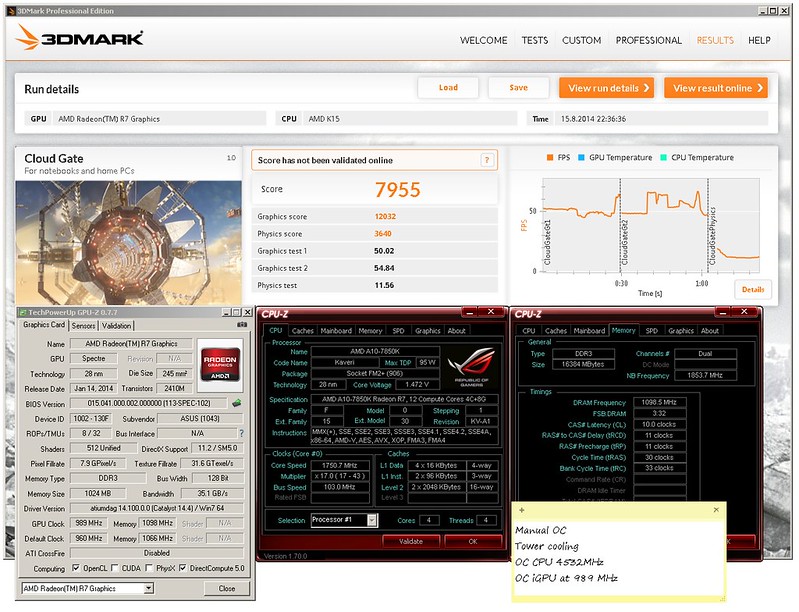Minimize the GPU-Z window
Viewport: 799px width, 612px height.
click(x=226, y=312)
